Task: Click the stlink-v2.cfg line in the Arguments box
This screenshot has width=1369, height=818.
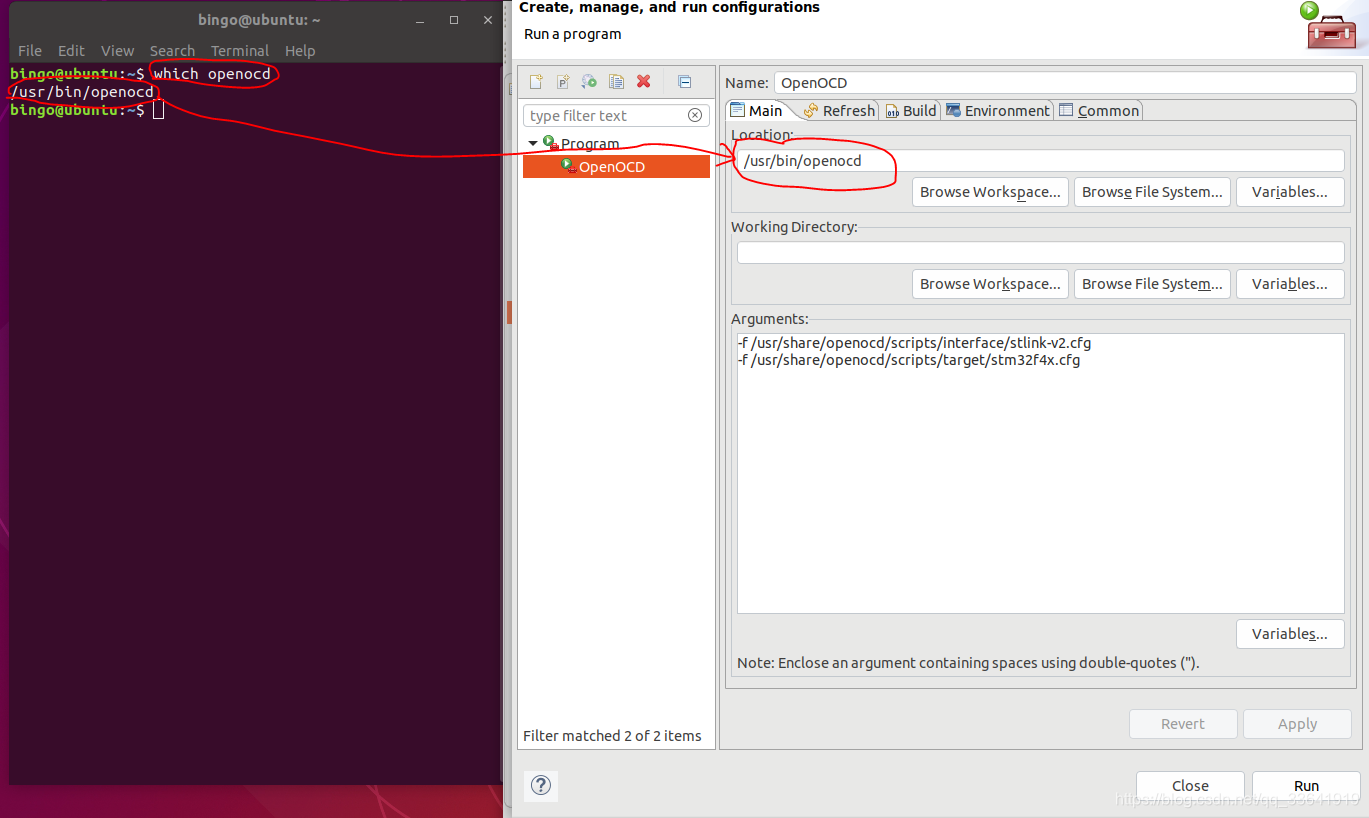Action: tap(914, 343)
